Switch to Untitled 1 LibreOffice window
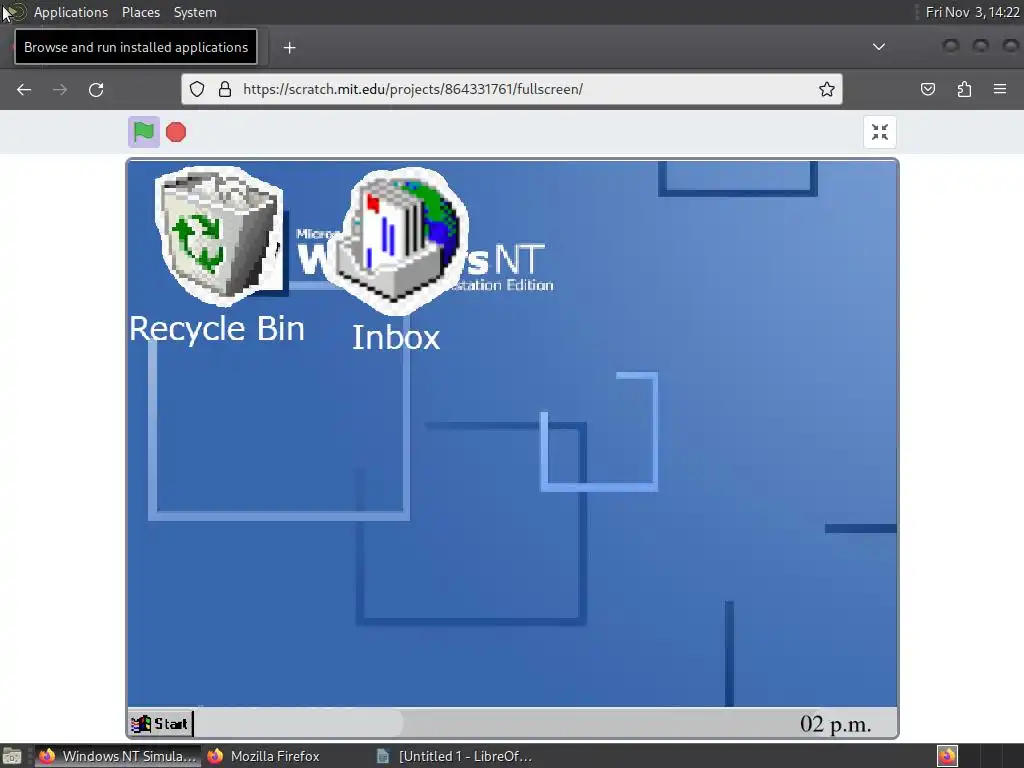 pyautogui.click(x=455, y=756)
